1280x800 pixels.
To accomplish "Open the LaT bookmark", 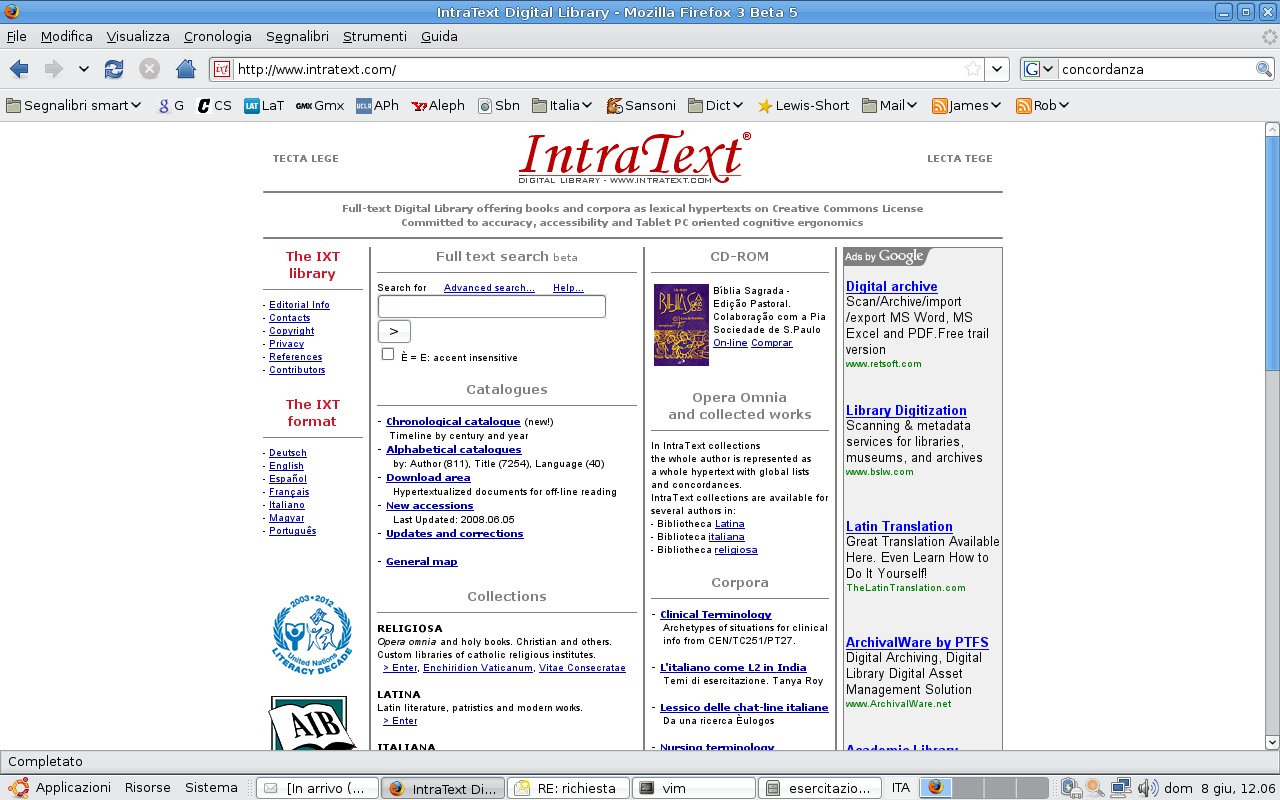I will pos(264,105).
